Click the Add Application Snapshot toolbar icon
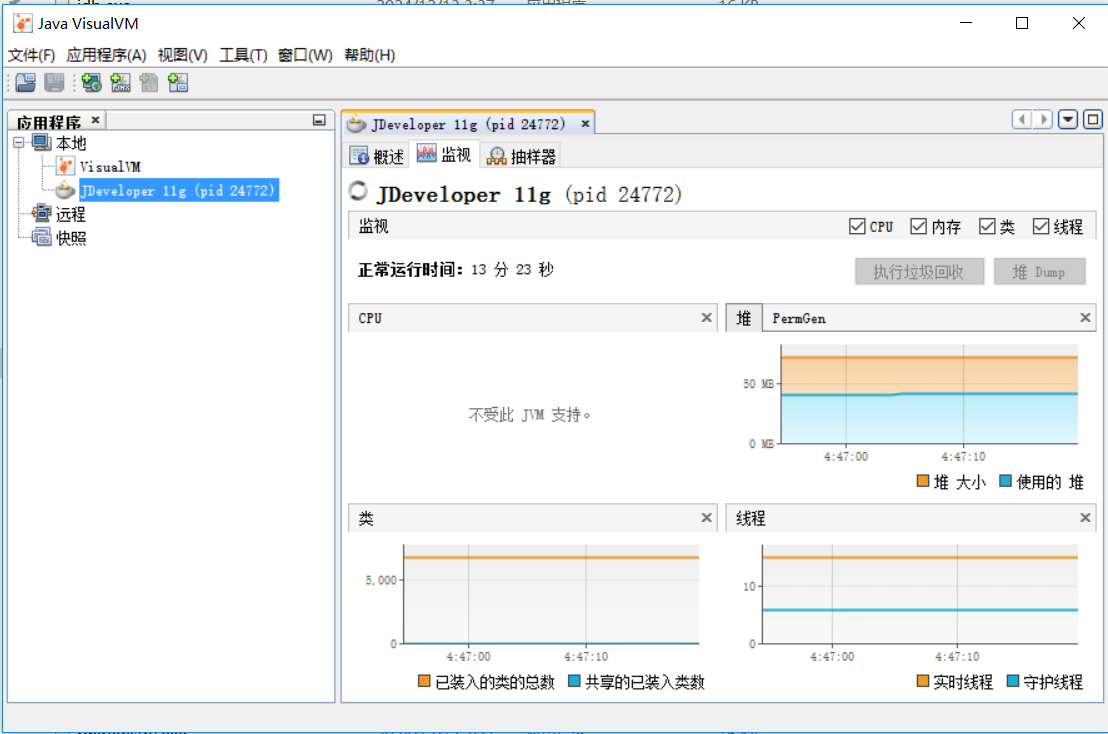This screenshot has height=734, width=1108. tap(177, 83)
